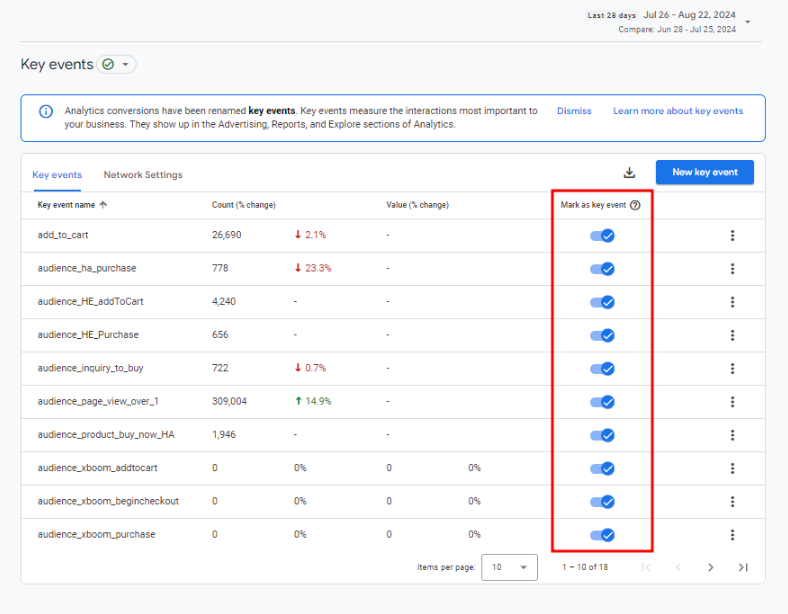Click the New key event button
The image size is (788, 614).
[x=704, y=172]
